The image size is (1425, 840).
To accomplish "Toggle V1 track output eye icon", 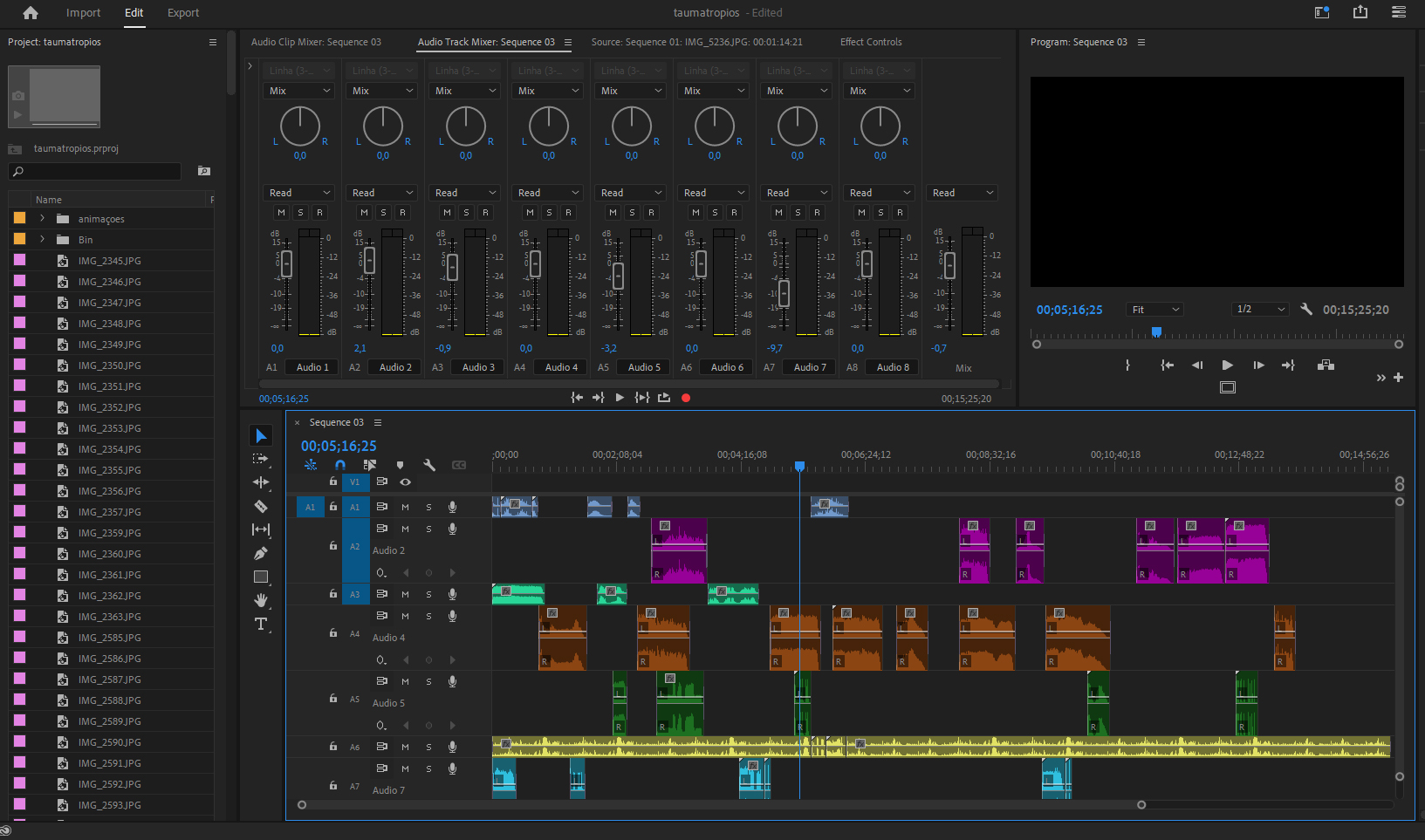I will coord(405,481).
